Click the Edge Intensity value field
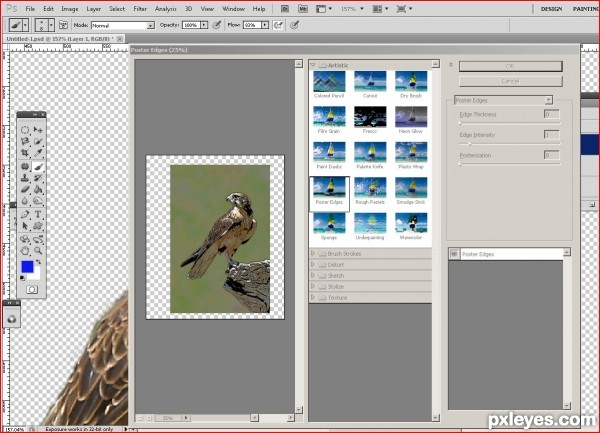This screenshot has width=600, height=433. [551, 135]
